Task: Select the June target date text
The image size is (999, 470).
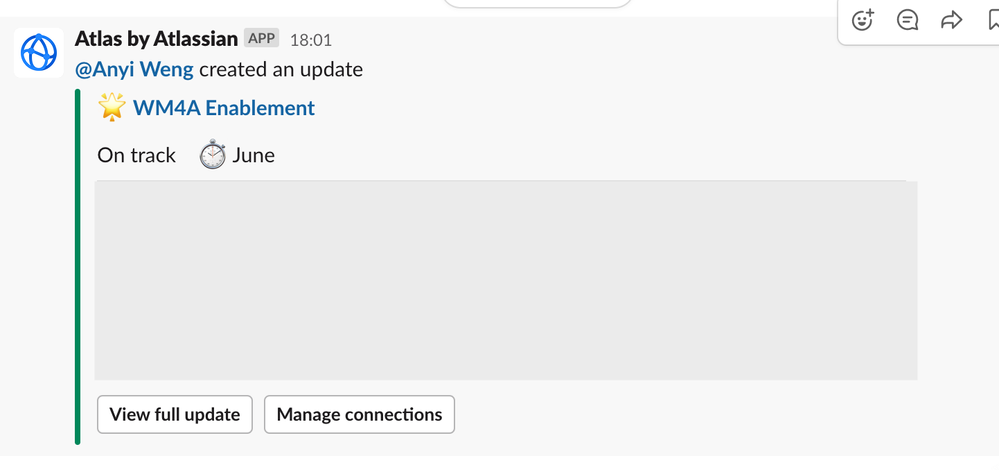Action: coord(254,155)
